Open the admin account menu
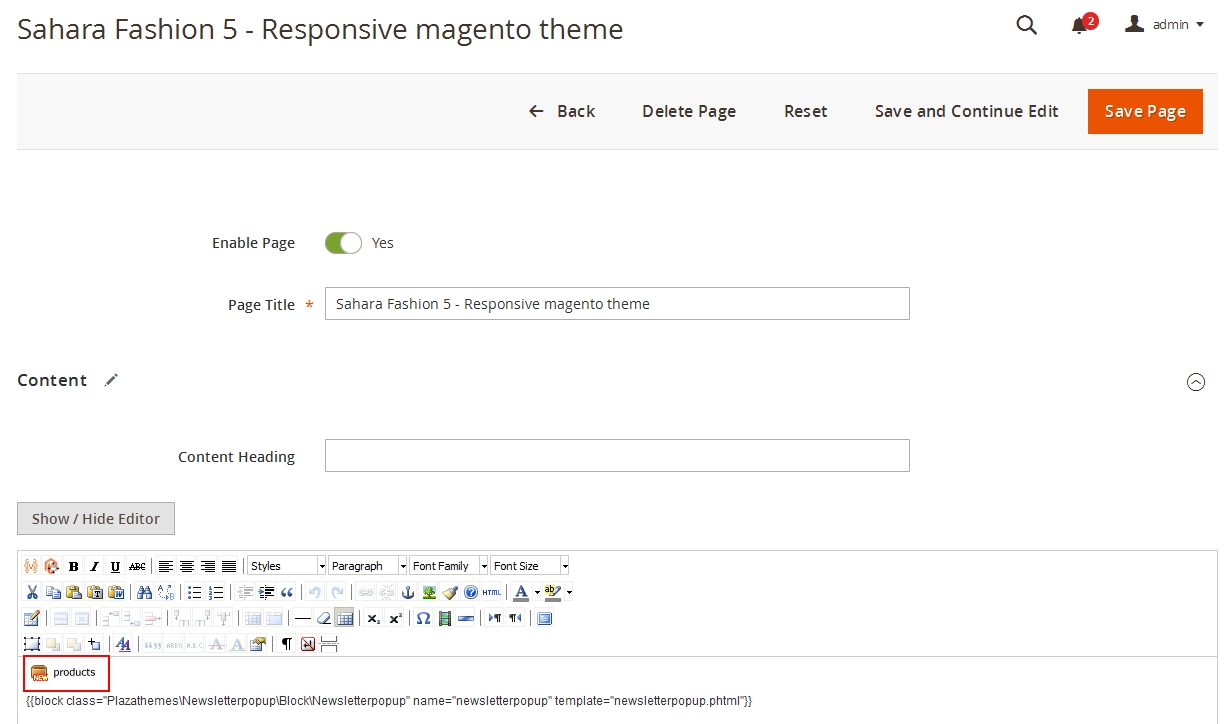Image resolution: width=1232 pixels, height=724 pixels. 1165,25
